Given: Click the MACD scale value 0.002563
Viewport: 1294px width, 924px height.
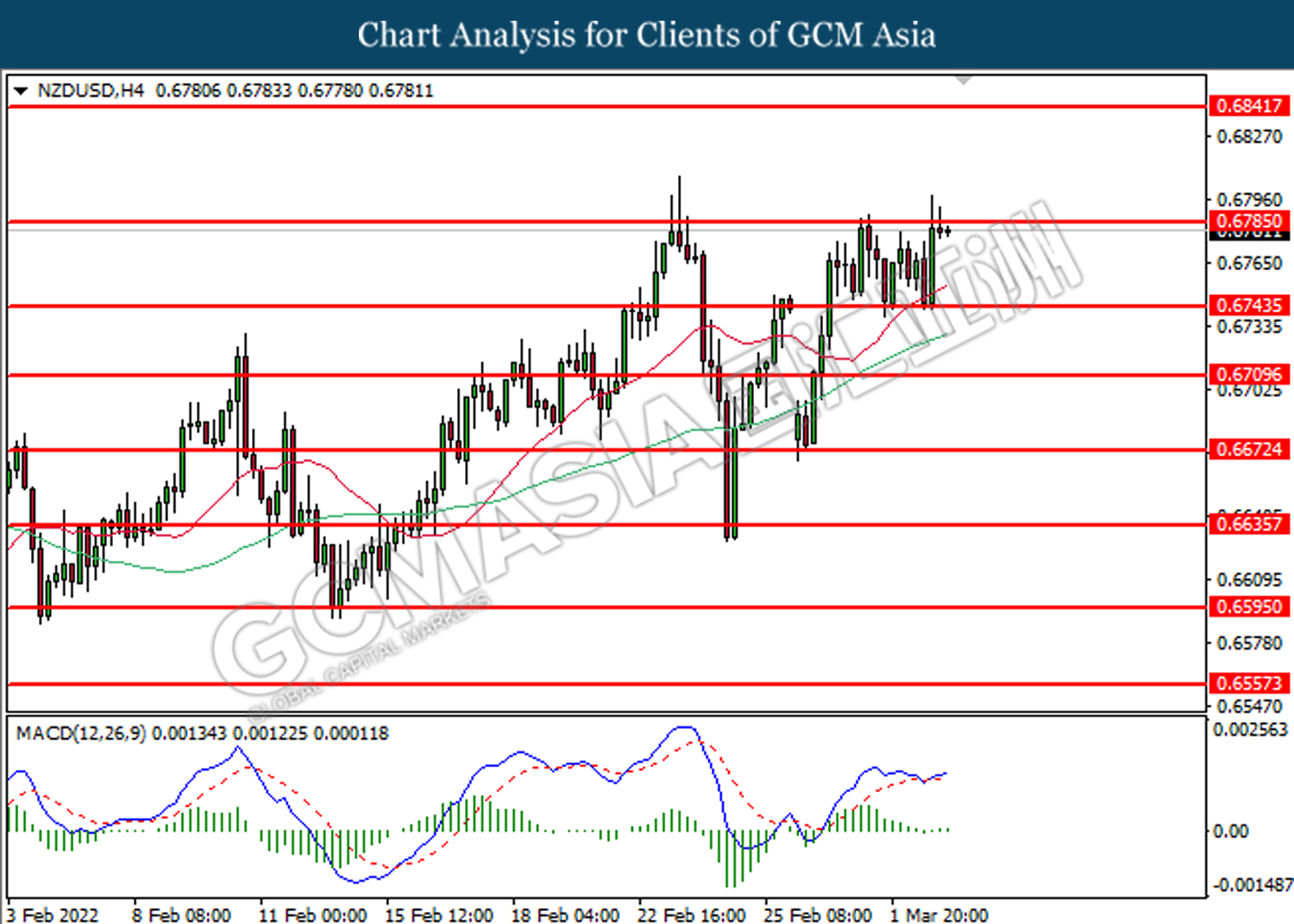Looking at the screenshot, I should [x=1250, y=730].
